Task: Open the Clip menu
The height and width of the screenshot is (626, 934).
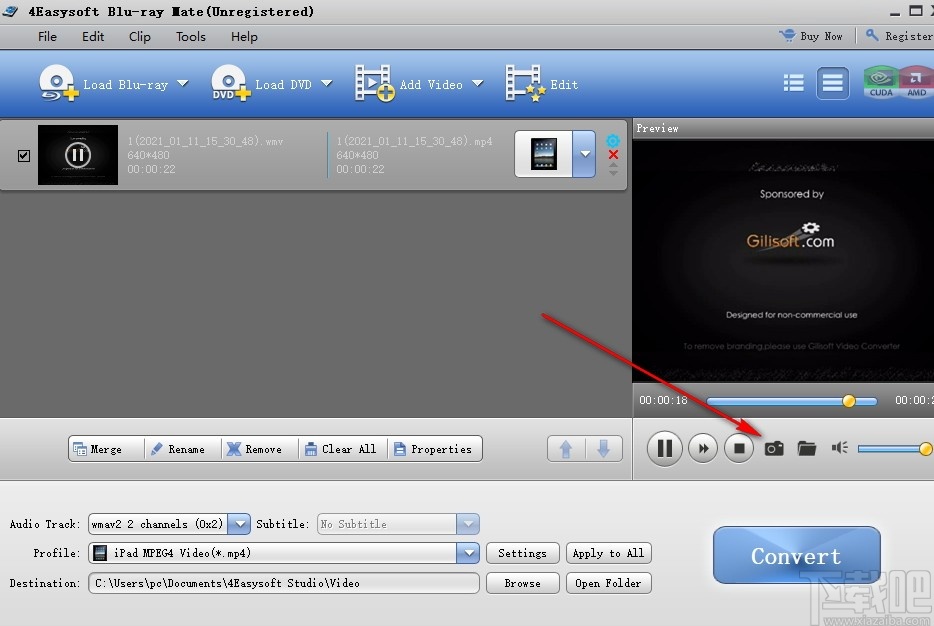Action: pos(139,36)
